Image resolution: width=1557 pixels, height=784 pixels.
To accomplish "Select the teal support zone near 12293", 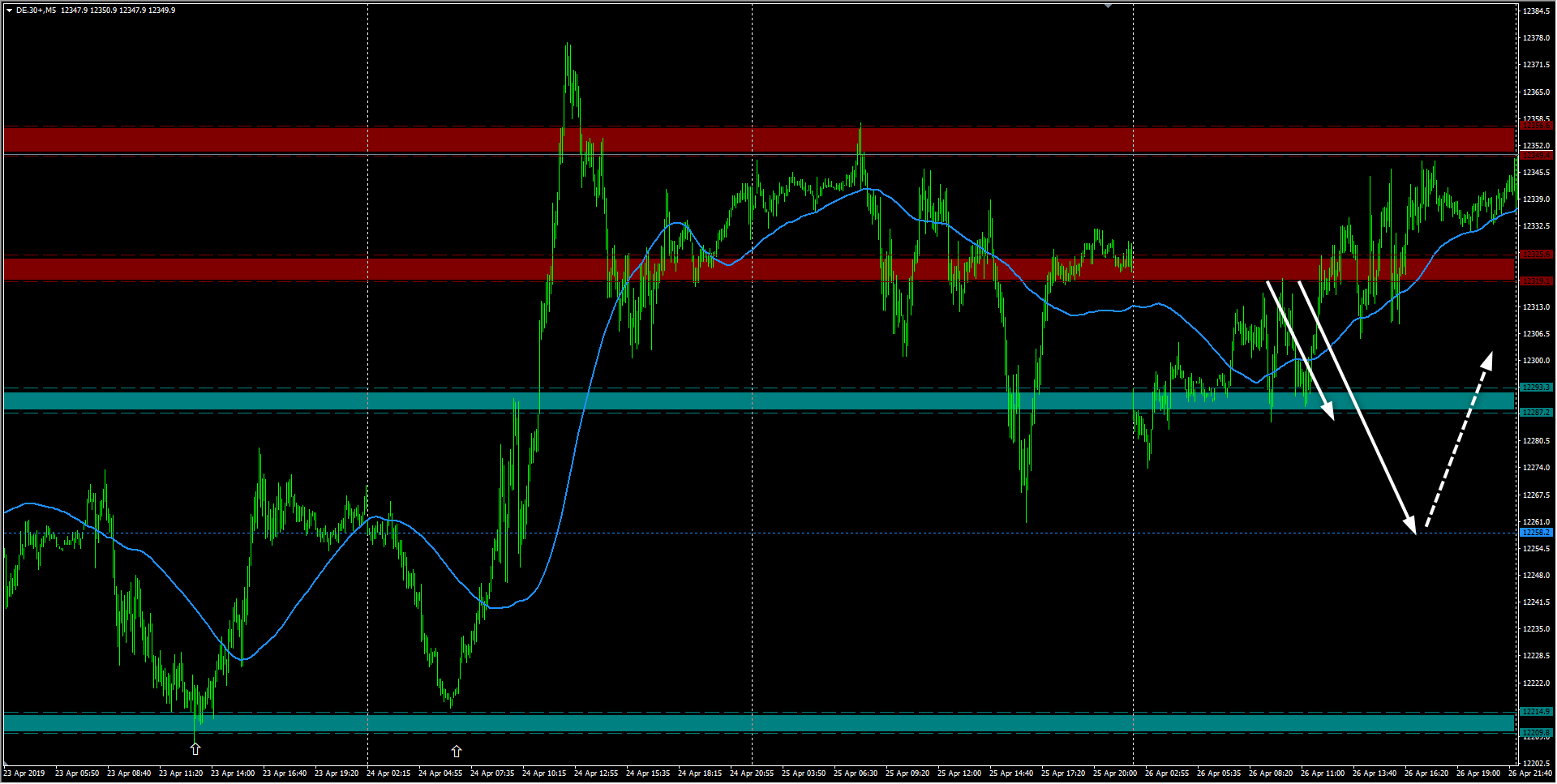I will pyautogui.click(x=759, y=400).
